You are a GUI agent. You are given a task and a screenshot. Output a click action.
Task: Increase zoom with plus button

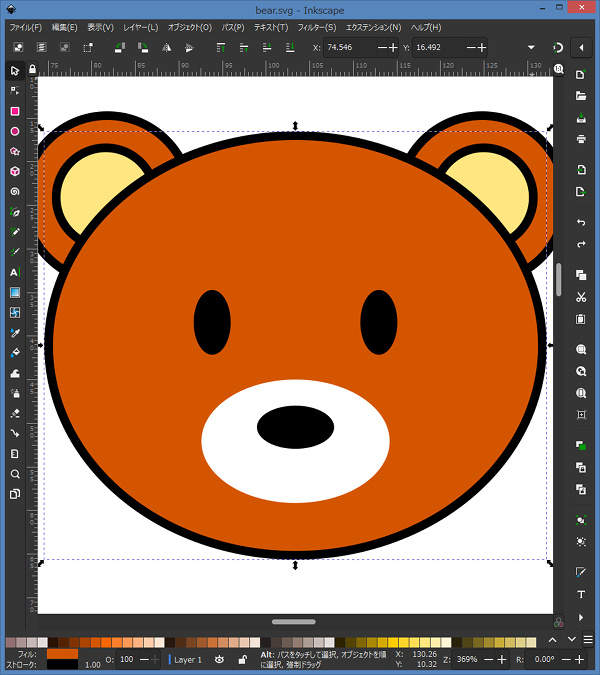pos(501,660)
